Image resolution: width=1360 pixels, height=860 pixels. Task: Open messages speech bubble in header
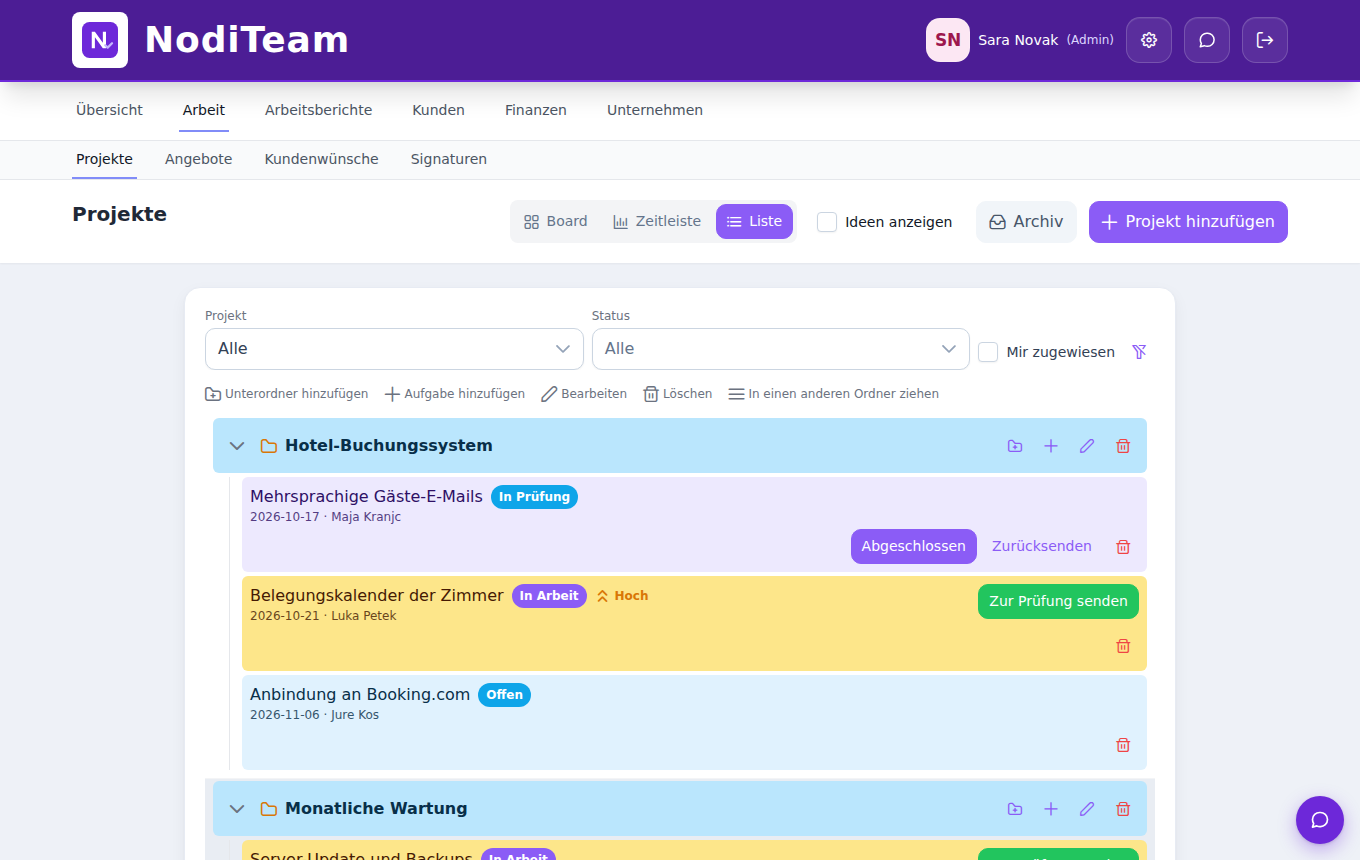[x=1207, y=40]
